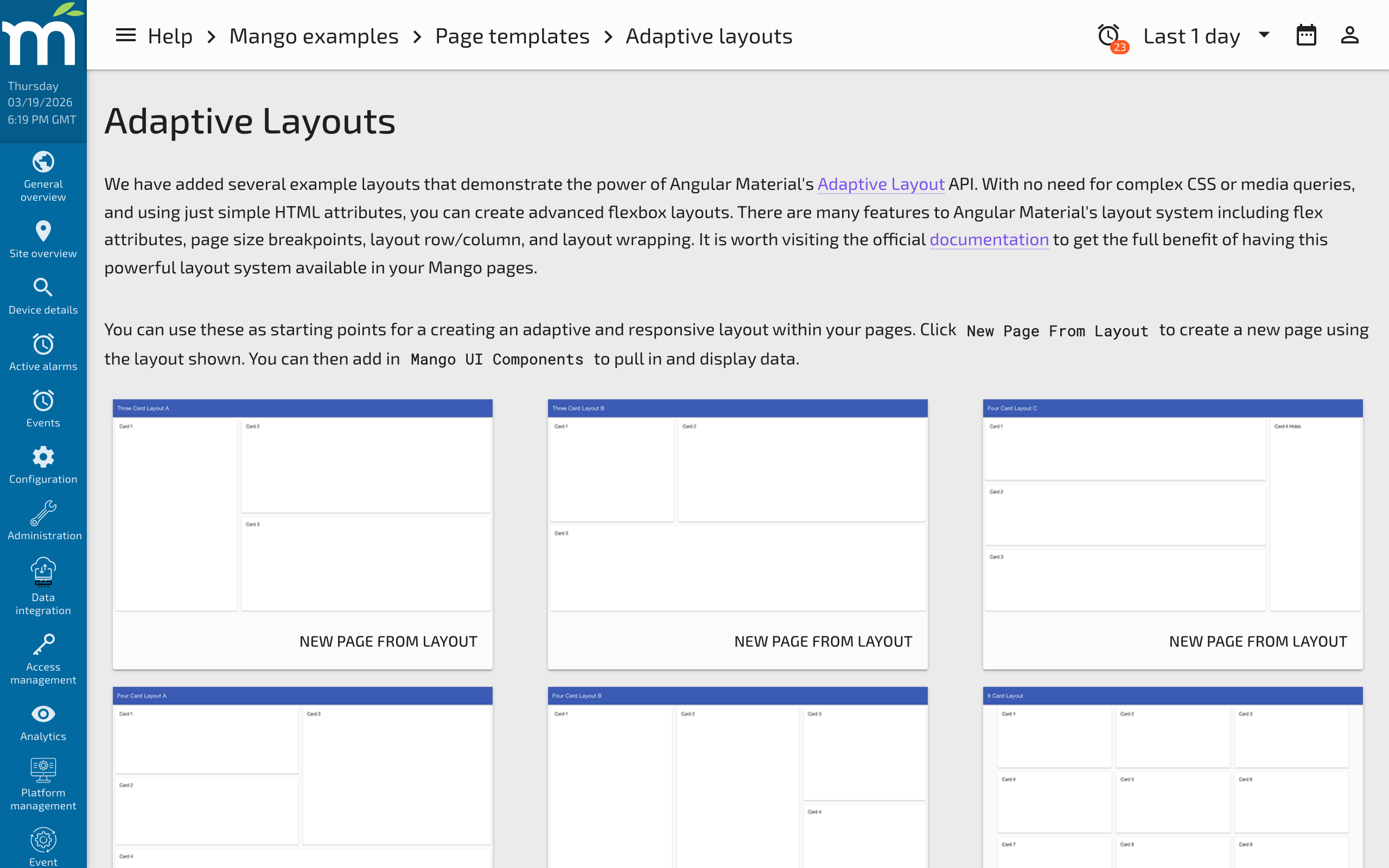Screen dimensions: 1389x868
Task: Select the Device details search icon
Action: coord(43,288)
